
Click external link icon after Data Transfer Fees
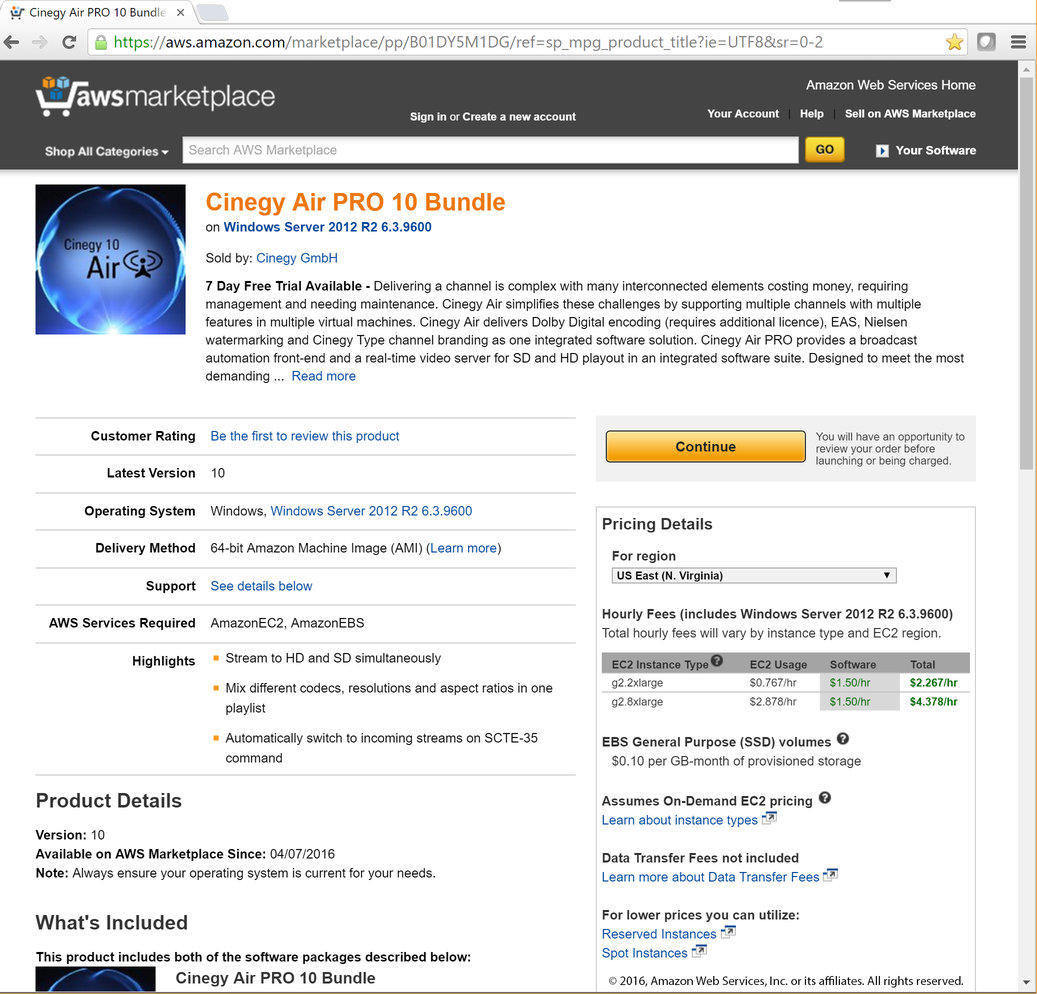(x=830, y=875)
